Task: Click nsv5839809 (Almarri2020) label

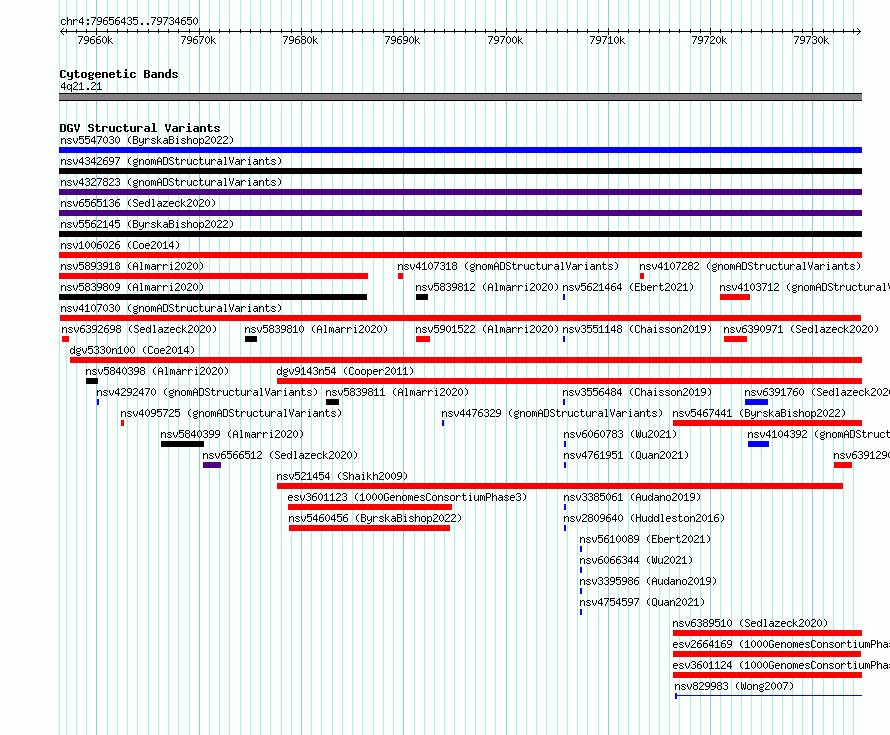Action: click(132, 287)
